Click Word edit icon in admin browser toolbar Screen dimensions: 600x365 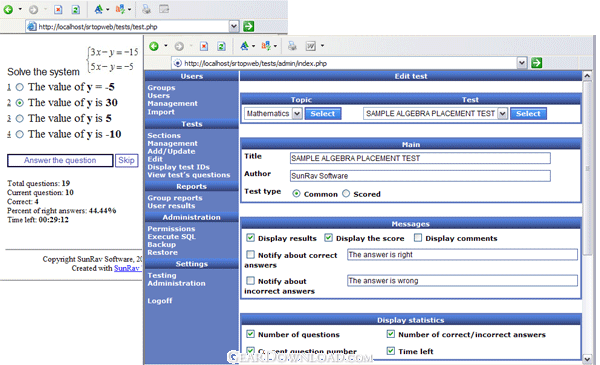(310, 46)
